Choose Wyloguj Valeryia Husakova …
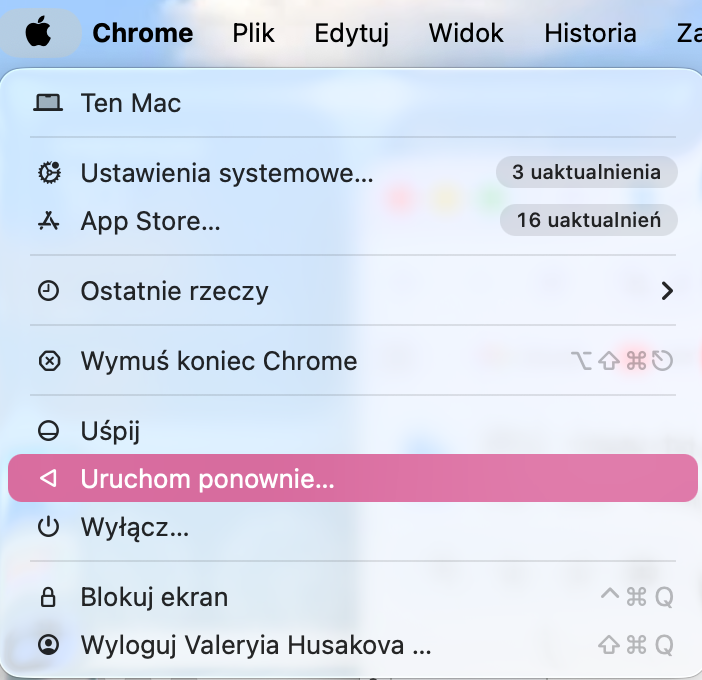 click(353, 645)
